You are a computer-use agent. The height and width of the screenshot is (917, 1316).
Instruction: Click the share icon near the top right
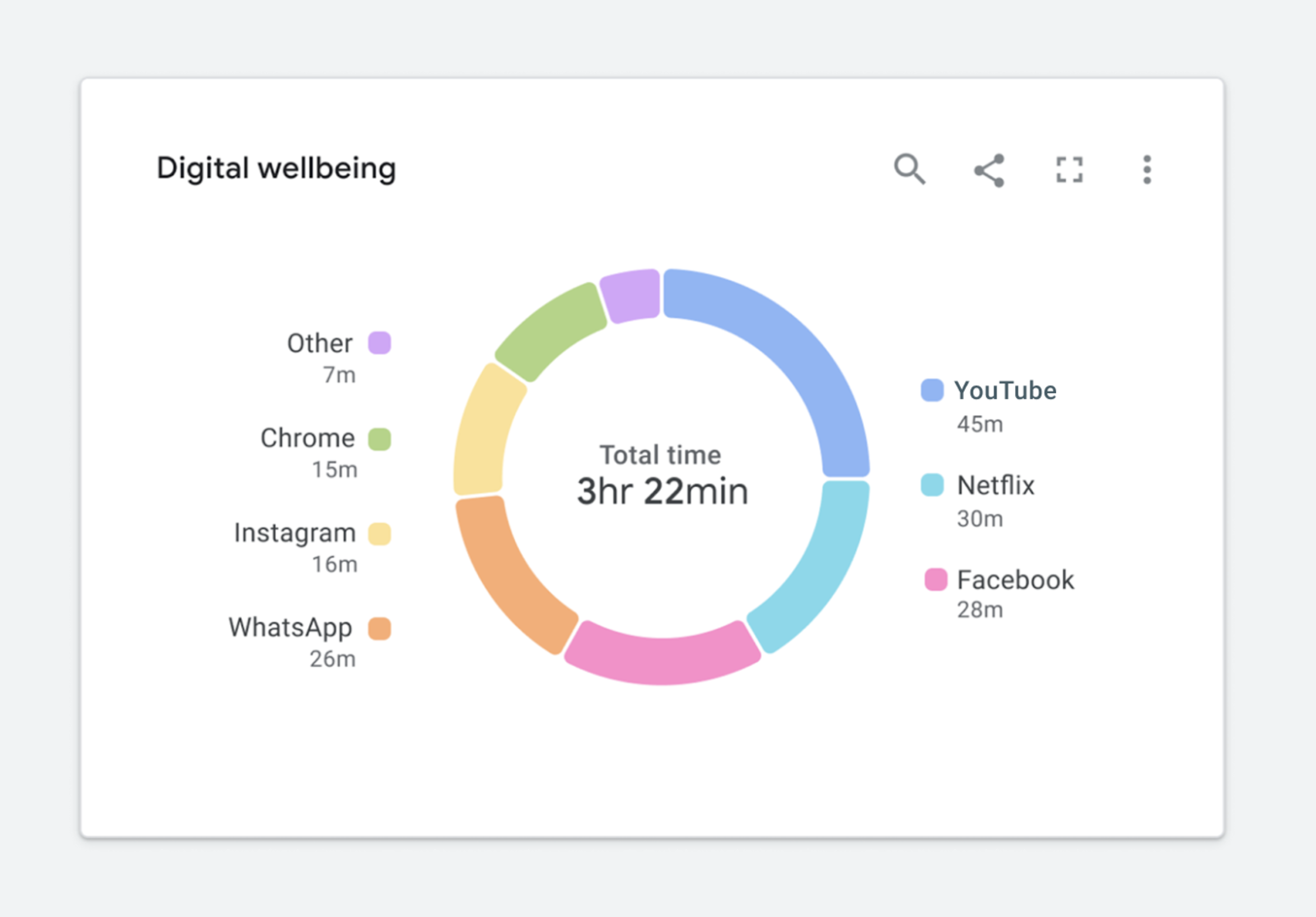coord(989,169)
